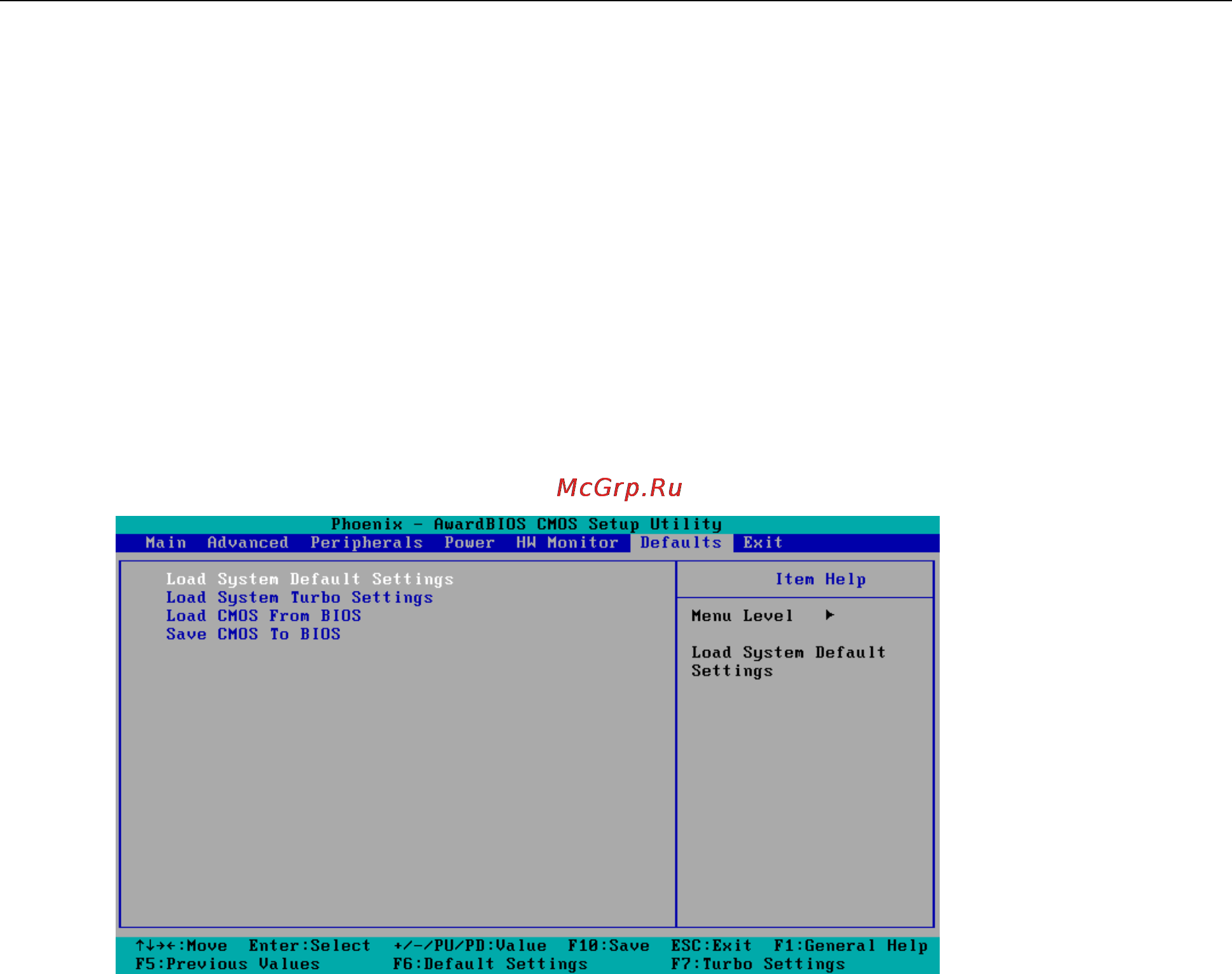Viewport: 1232px width, 974px height.
Task: Click the F5:Previous Values hint
Action: coord(227,964)
